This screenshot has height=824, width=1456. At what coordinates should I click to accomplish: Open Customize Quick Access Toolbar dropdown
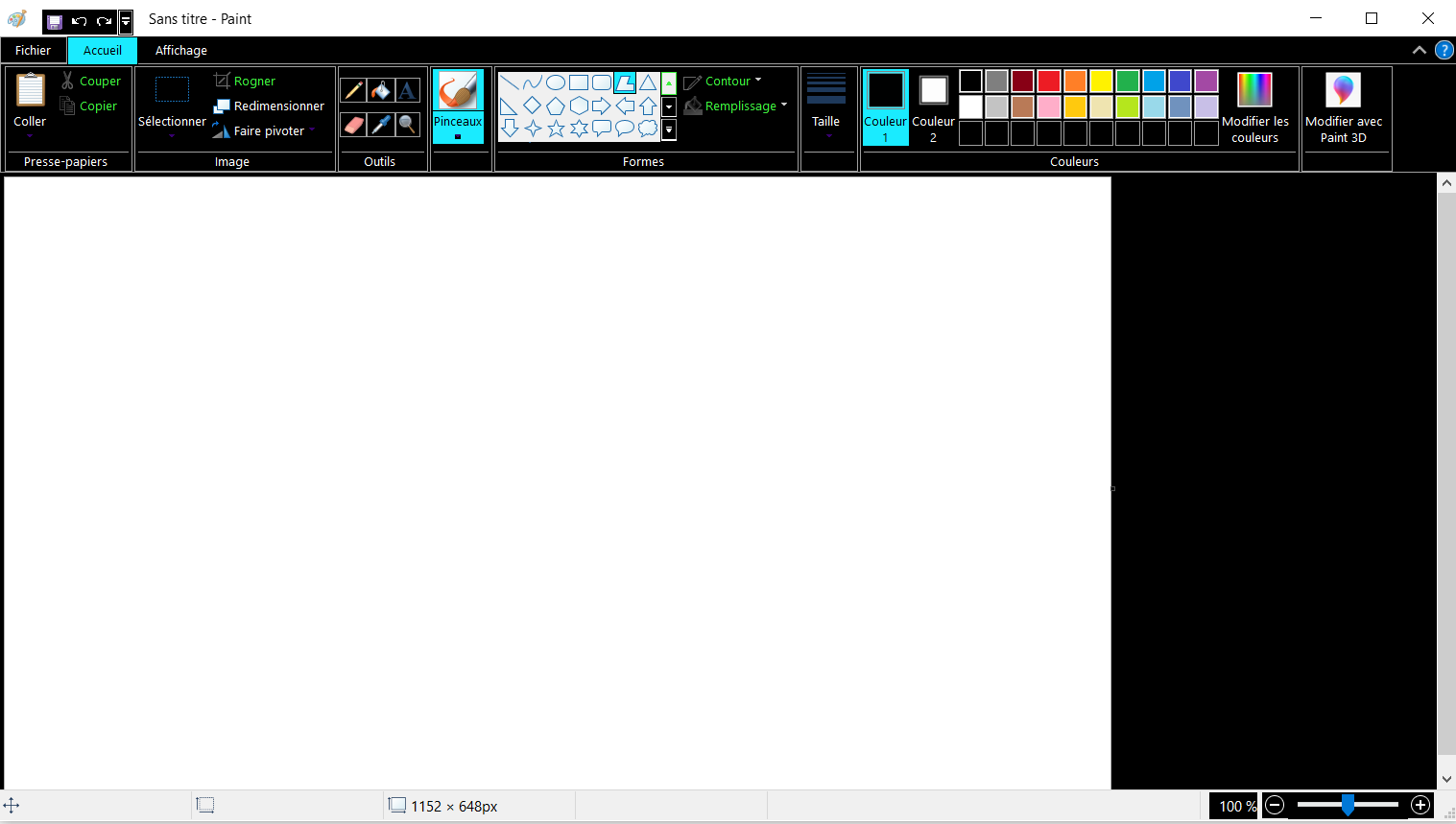click(x=126, y=20)
